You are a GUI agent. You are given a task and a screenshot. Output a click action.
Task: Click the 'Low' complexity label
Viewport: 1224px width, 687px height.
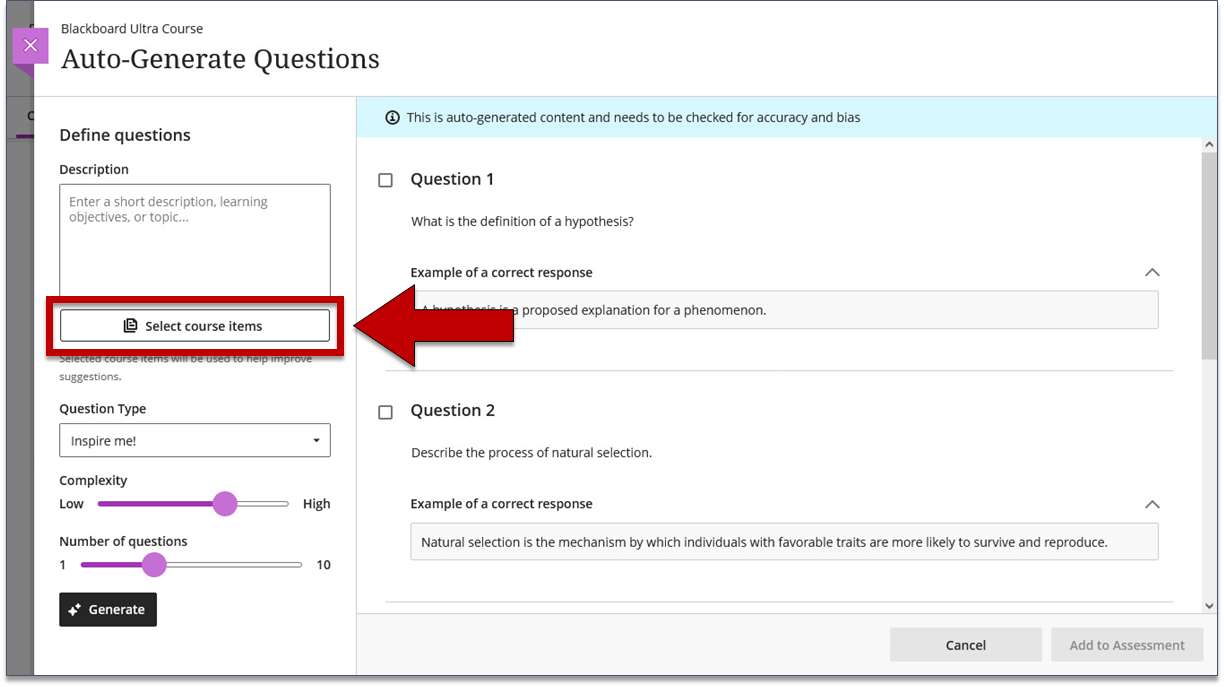(71, 504)
